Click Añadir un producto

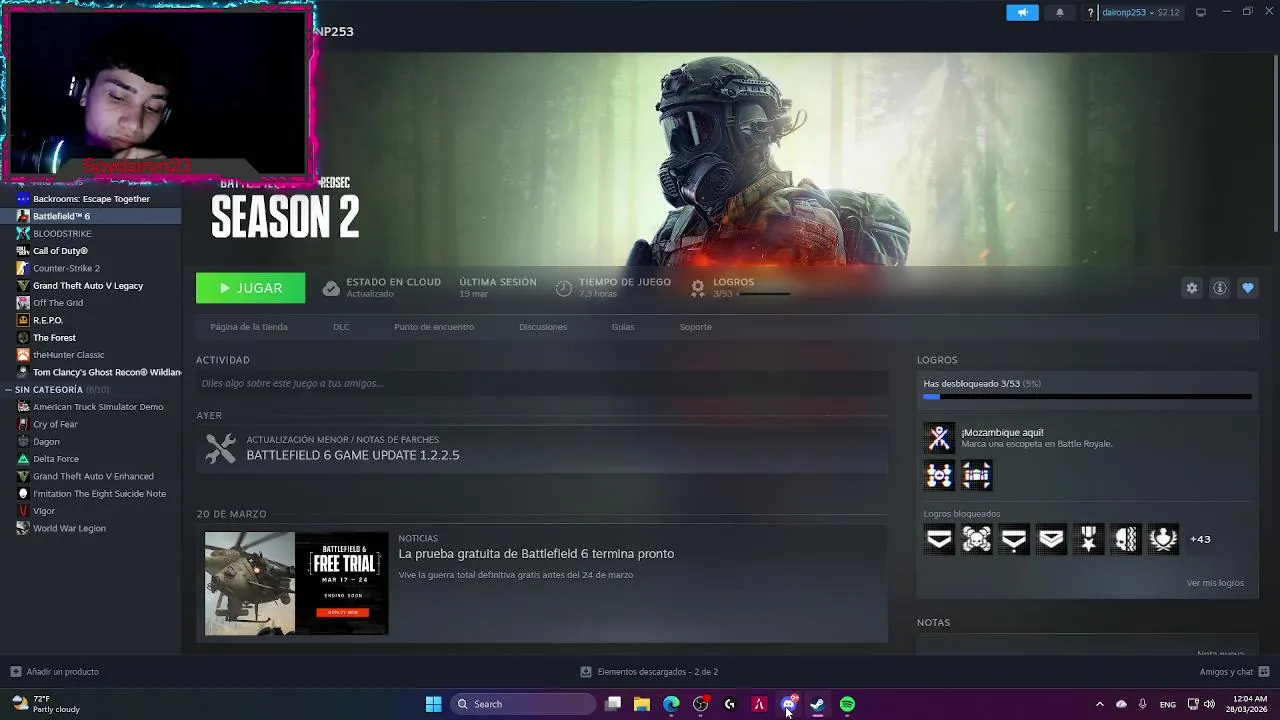click(55, 672)
